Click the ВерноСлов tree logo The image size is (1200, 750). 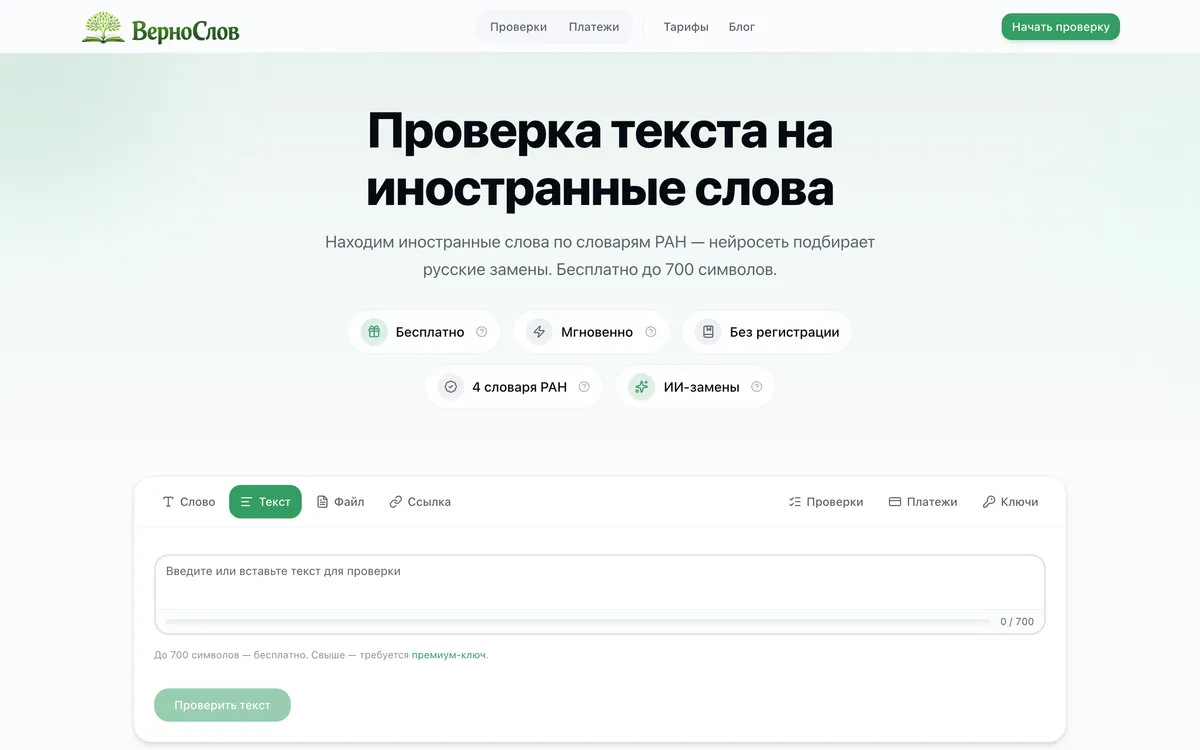[161, 27]
